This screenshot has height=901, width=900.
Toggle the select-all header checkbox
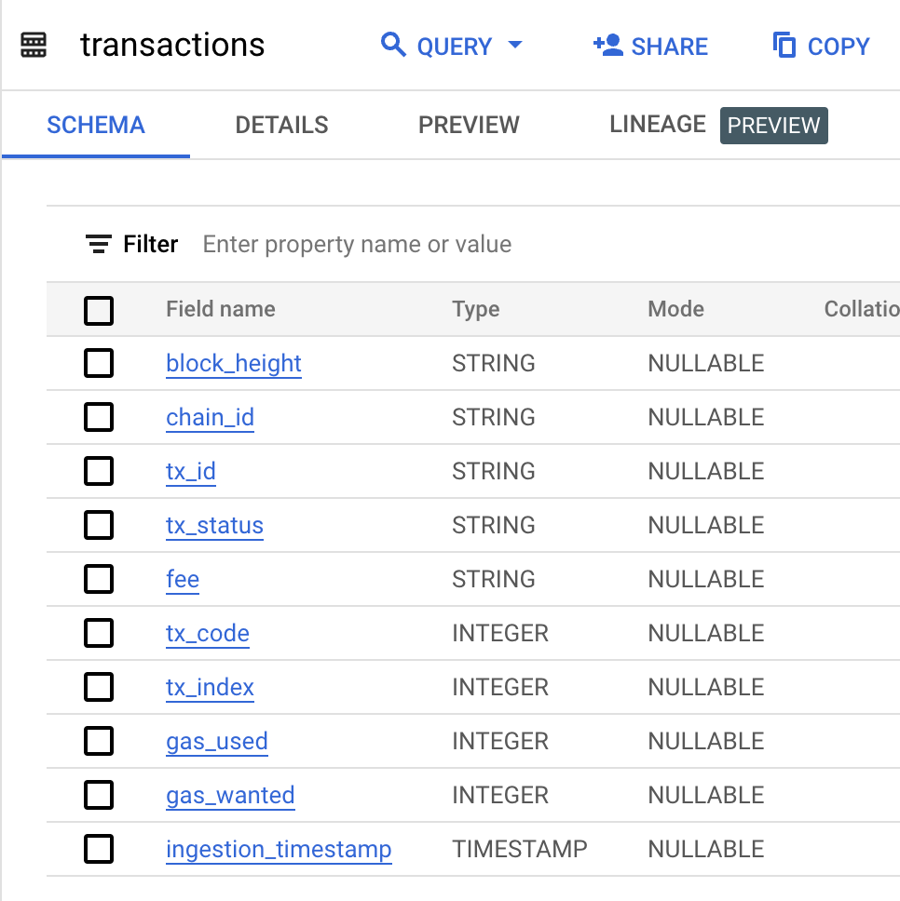point(99,310)
